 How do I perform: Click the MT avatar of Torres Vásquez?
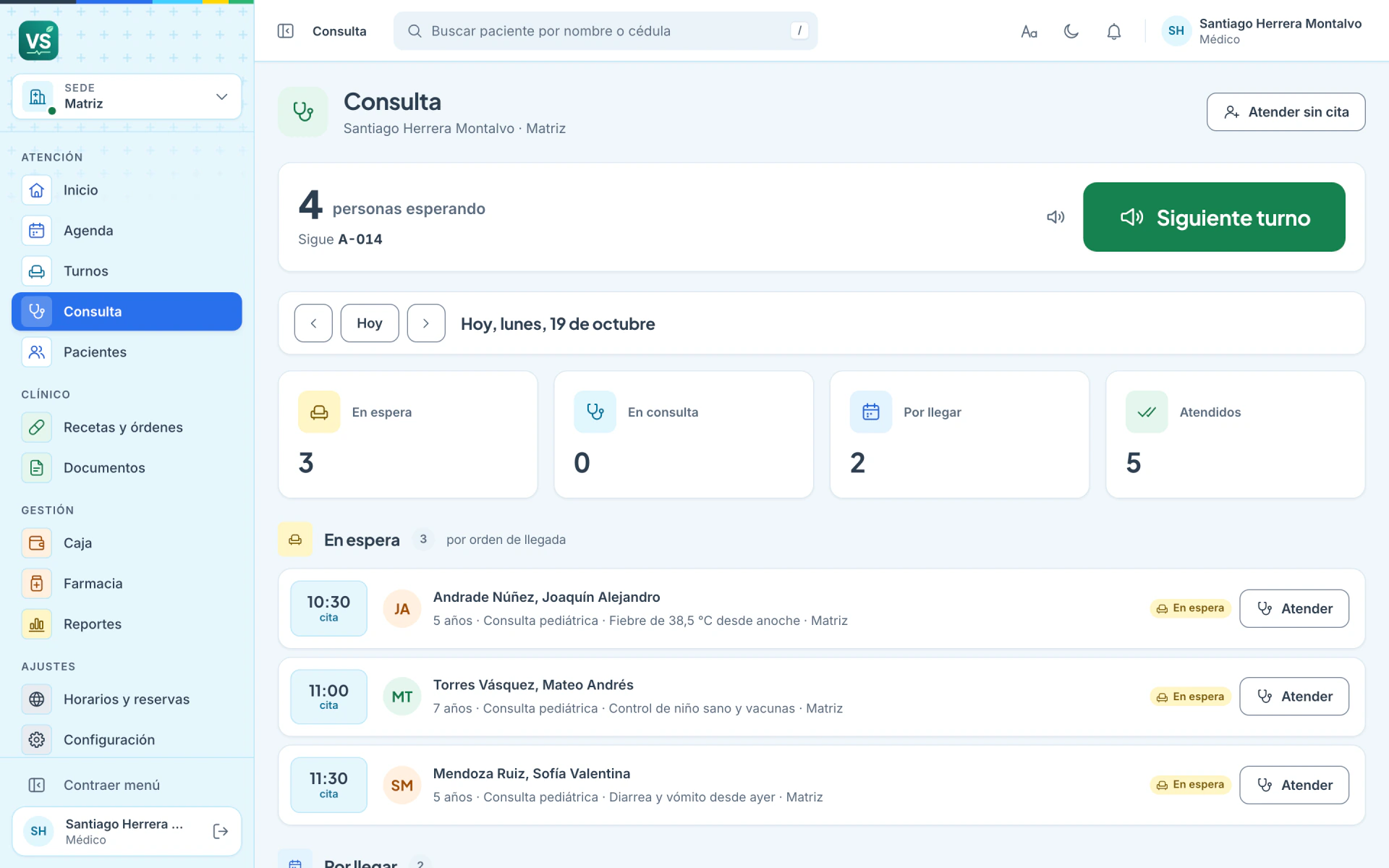click(x=402, y=697)
